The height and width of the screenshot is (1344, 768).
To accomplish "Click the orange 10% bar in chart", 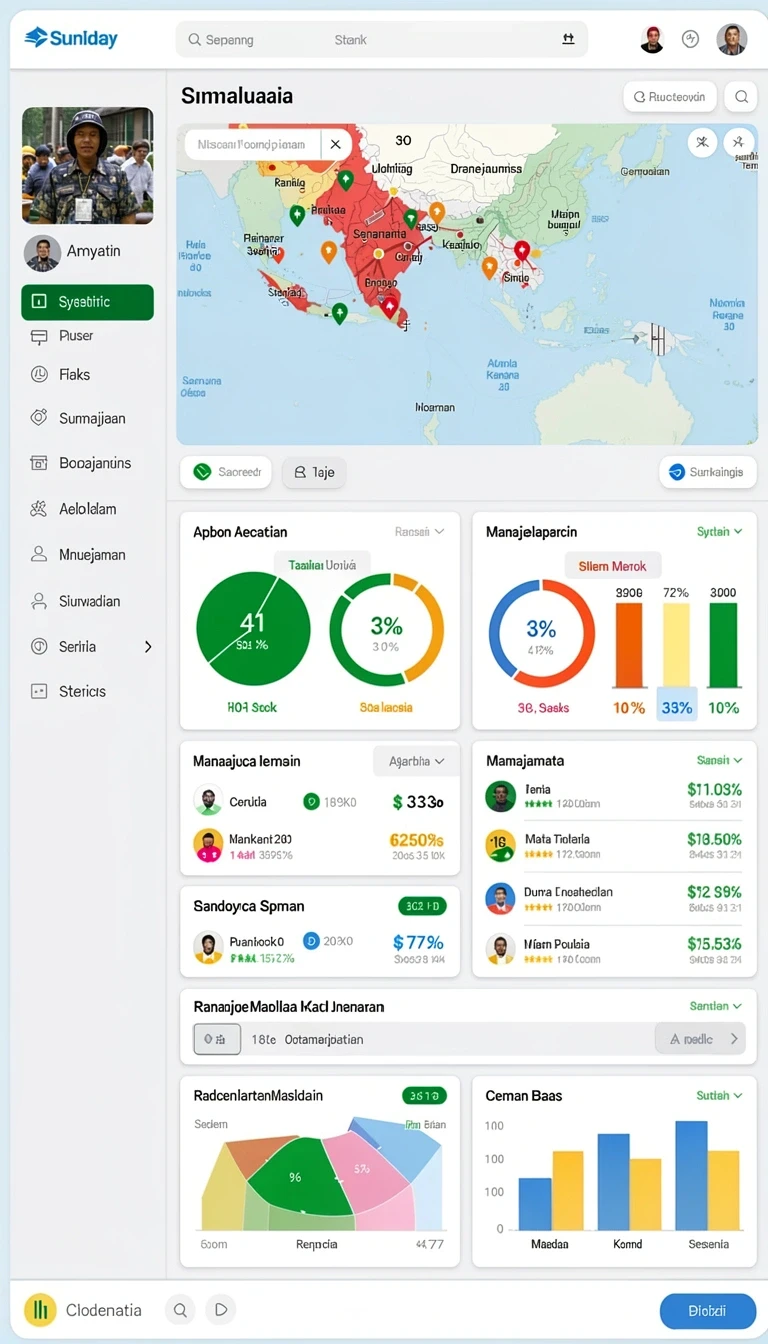I will [x=629, y=645].
